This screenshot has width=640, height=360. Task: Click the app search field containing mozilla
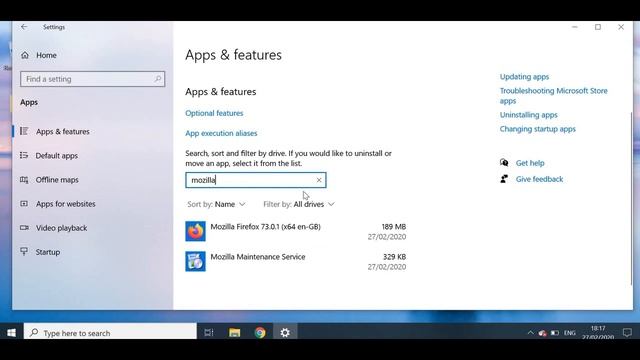(256, 180)
